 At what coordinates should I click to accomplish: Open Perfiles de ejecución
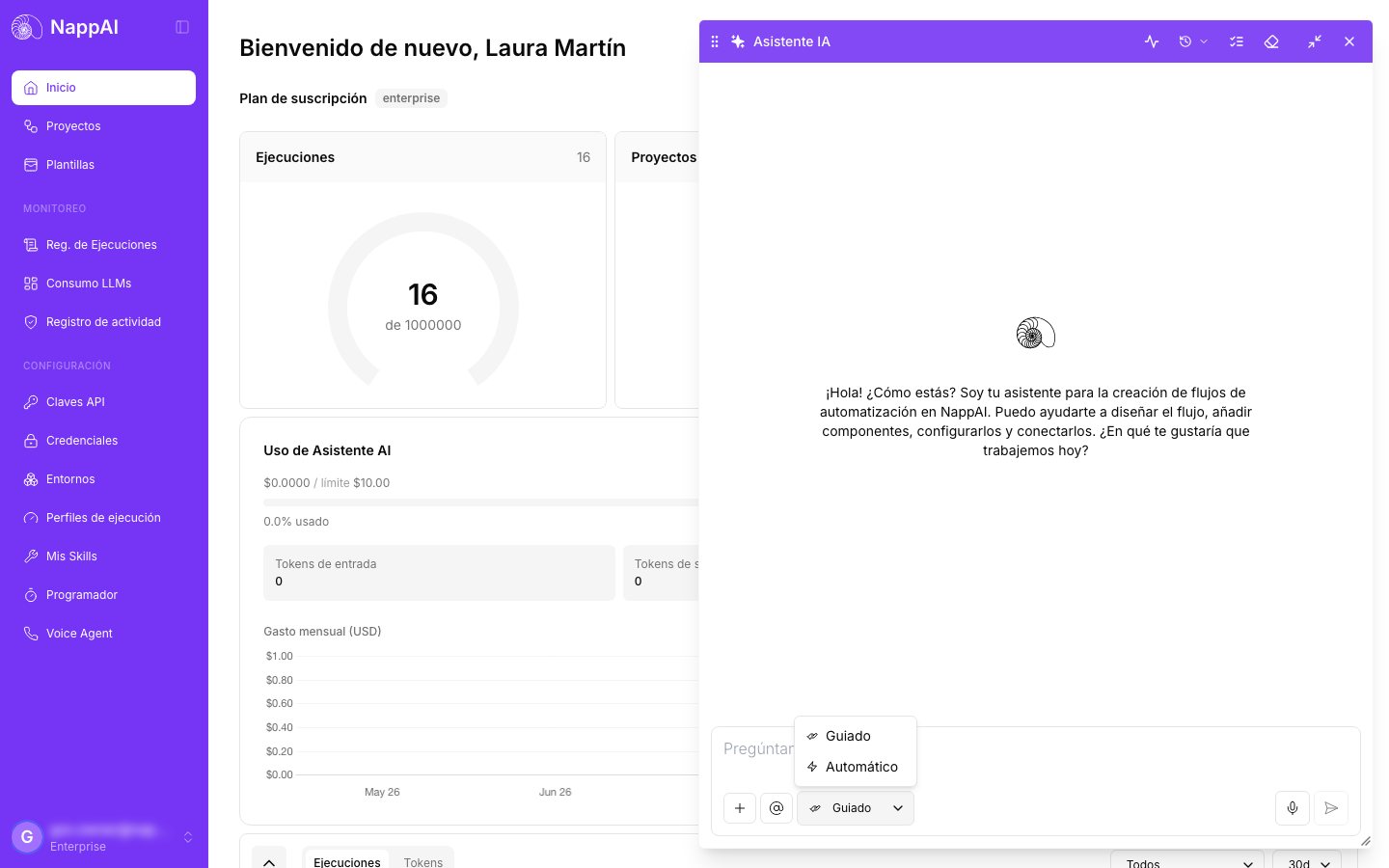(x=103, y=518)
